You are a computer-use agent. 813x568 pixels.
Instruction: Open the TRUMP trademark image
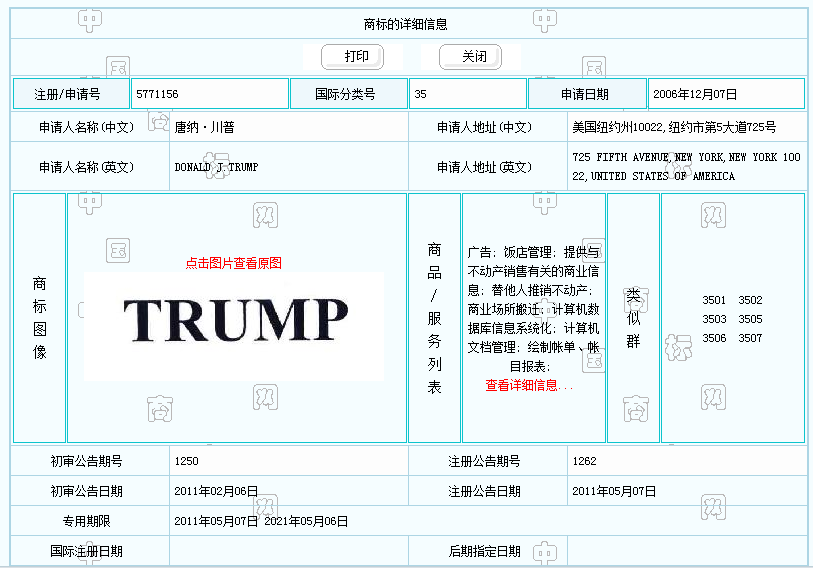(235, 319)
